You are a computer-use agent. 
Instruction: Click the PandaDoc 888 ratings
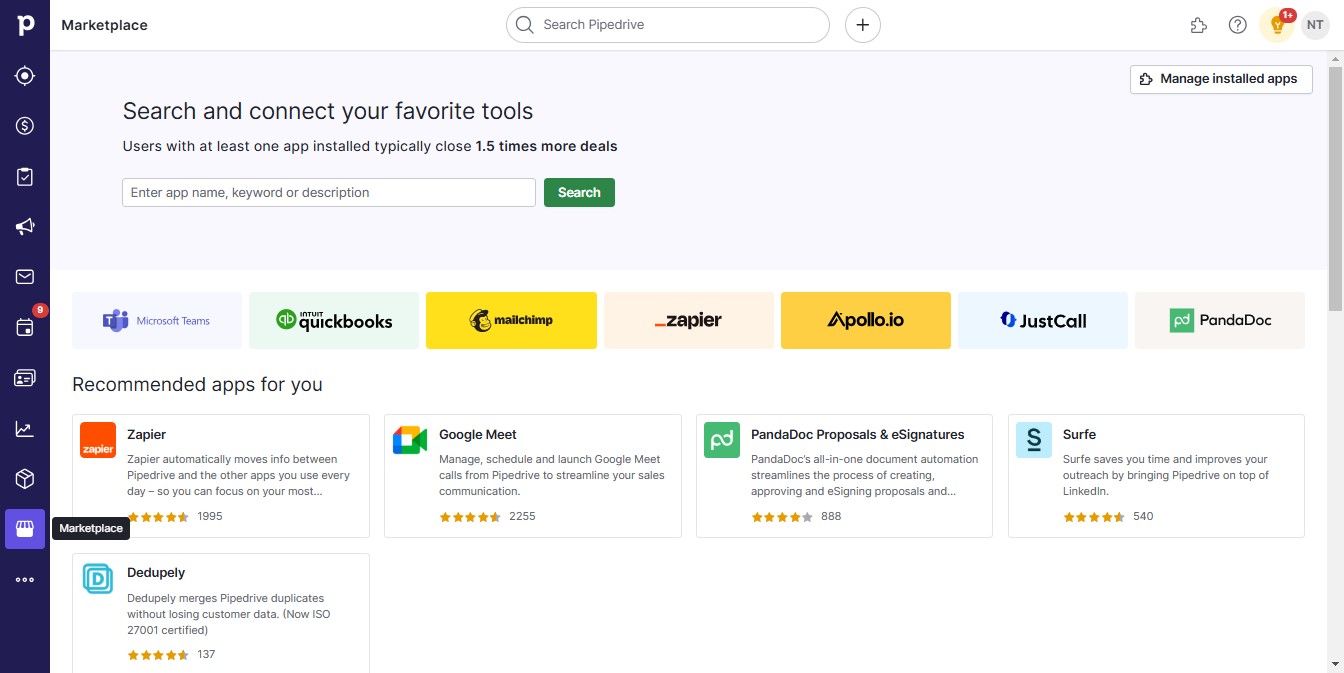[782, 517]
